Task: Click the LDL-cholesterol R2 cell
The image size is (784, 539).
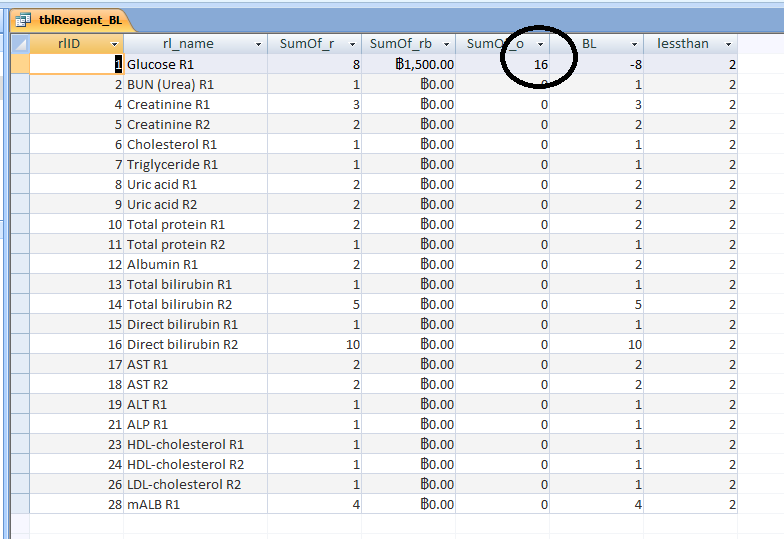Action: pos(196,484)
